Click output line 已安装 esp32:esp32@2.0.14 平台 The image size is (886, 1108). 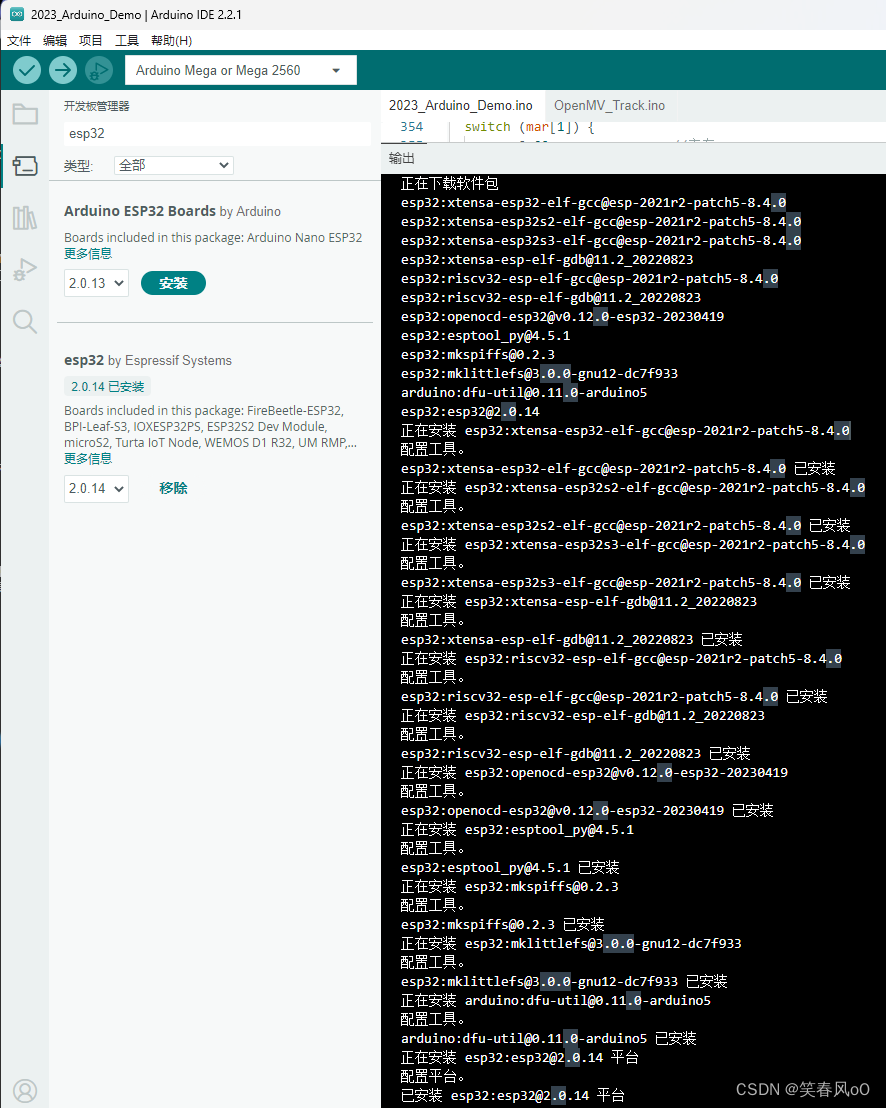(x=512, y=1096)
